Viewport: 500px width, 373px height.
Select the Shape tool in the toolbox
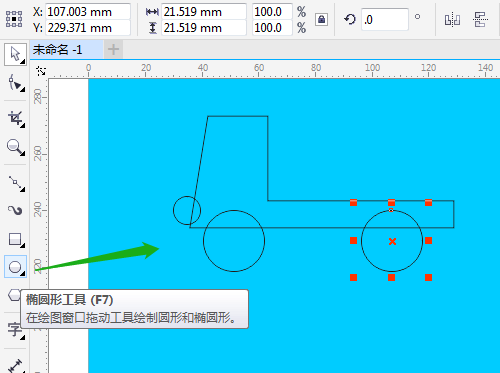pos(15,83)
